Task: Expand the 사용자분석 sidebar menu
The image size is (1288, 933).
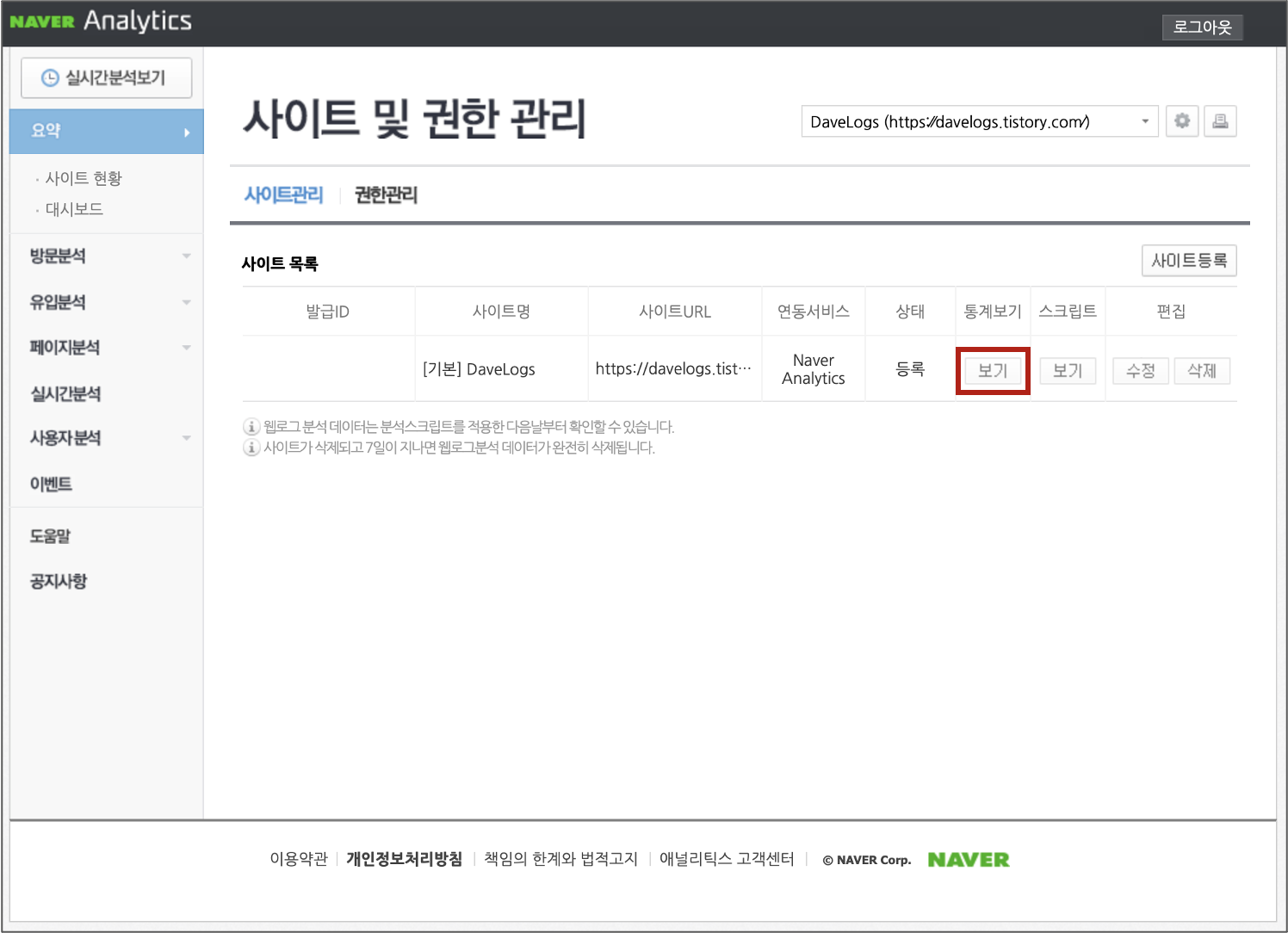Action: 107,438
